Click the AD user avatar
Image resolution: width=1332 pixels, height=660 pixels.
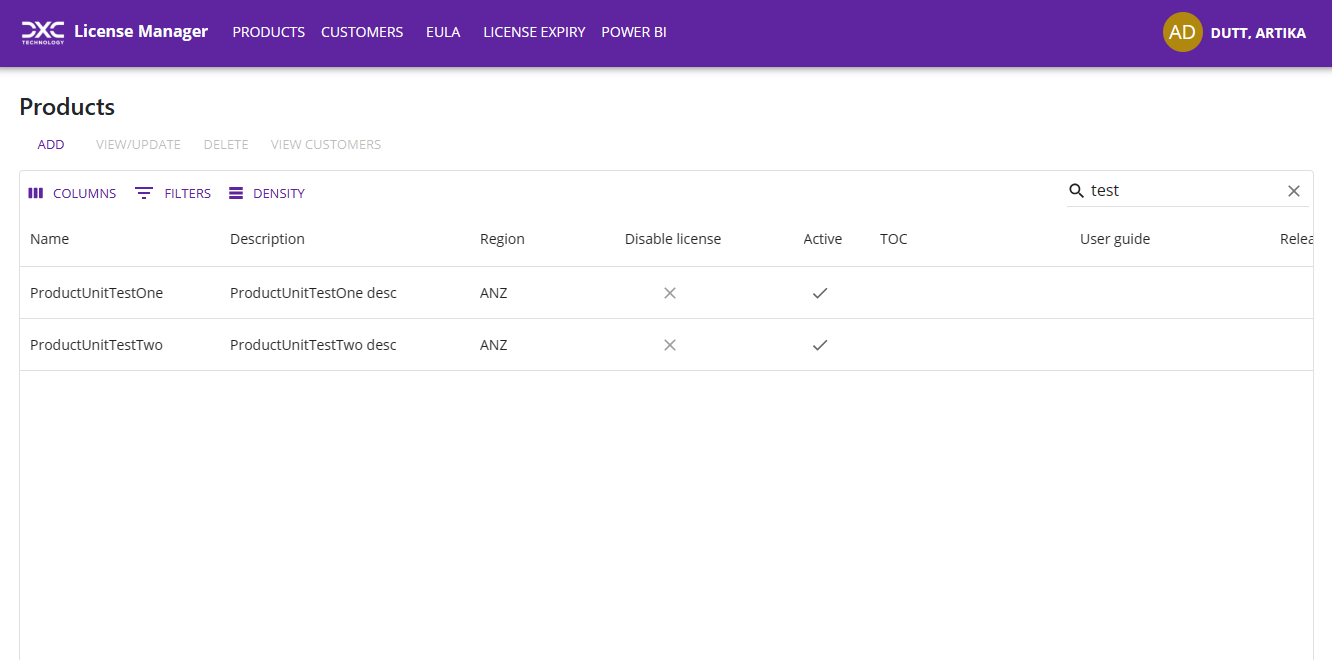1182,32
